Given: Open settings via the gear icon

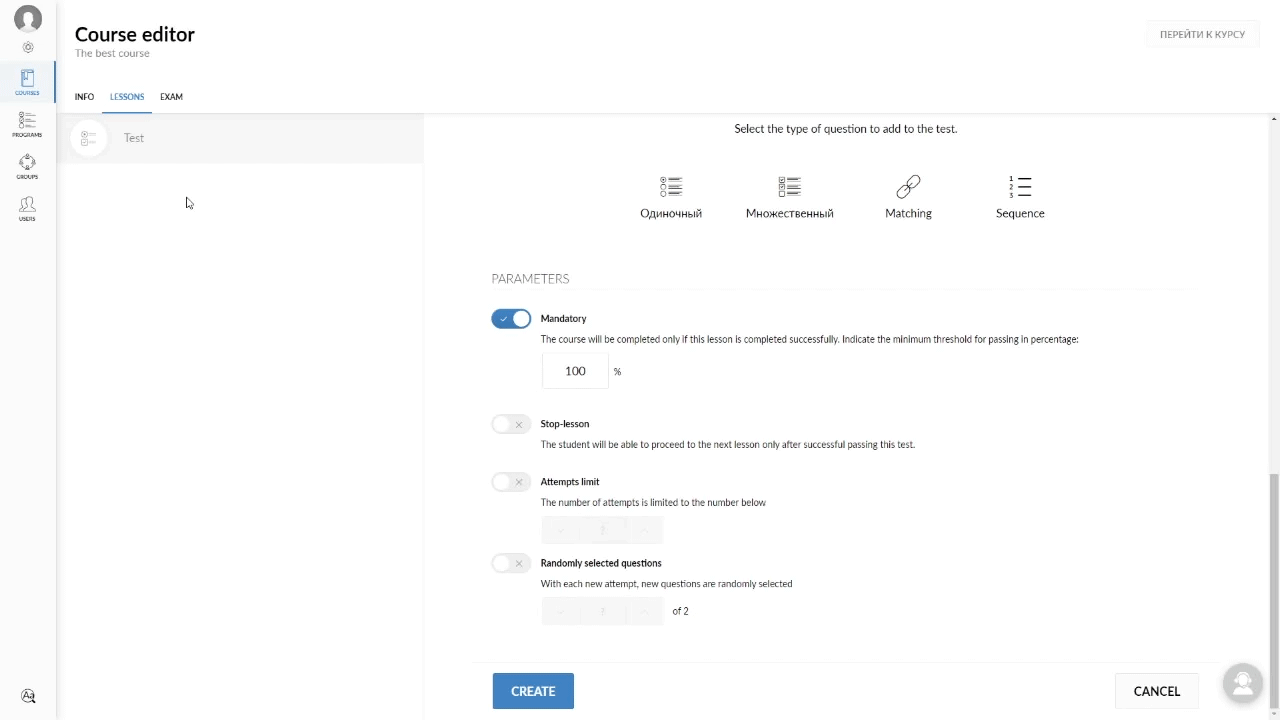Looking at the screenshot, I should click(x=28, y=47).
